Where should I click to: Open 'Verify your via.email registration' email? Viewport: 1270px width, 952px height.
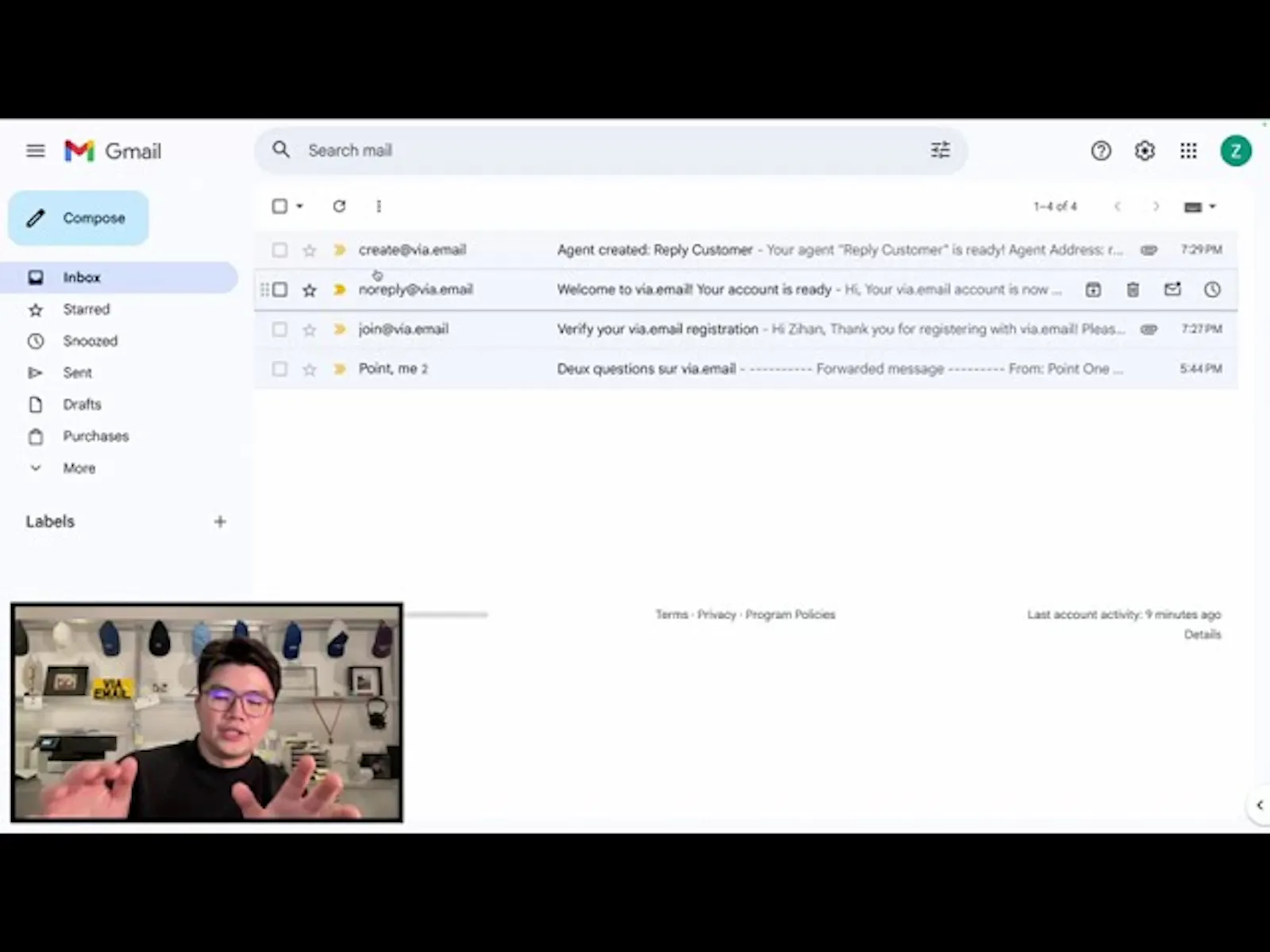point(746,329)
